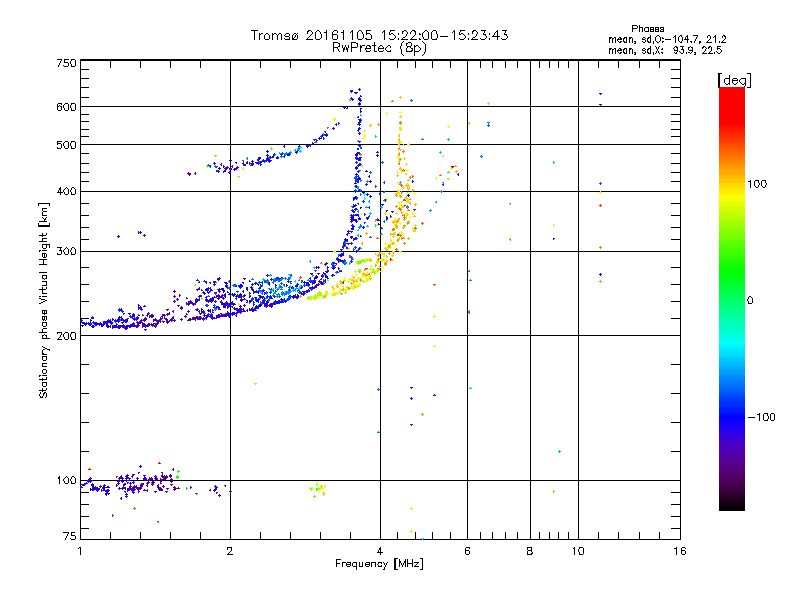Click the plot title 'Tromsø 20161105 15:22:00-15:23:43'
The height and width of the screenshot is (600, 800).
pos(379,35)
